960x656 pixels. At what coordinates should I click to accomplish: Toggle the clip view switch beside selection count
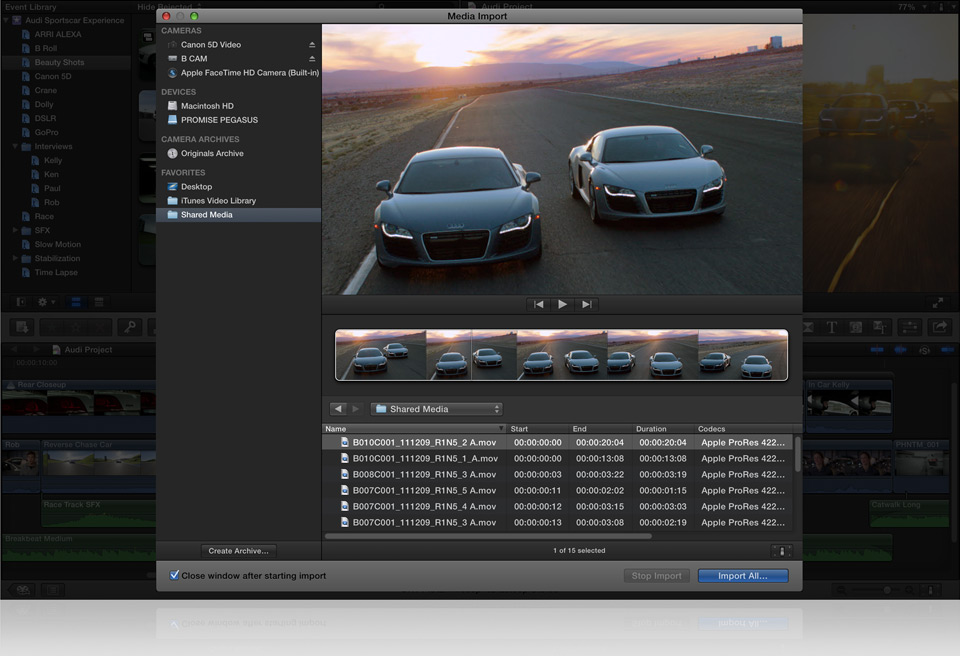point(782,551)
